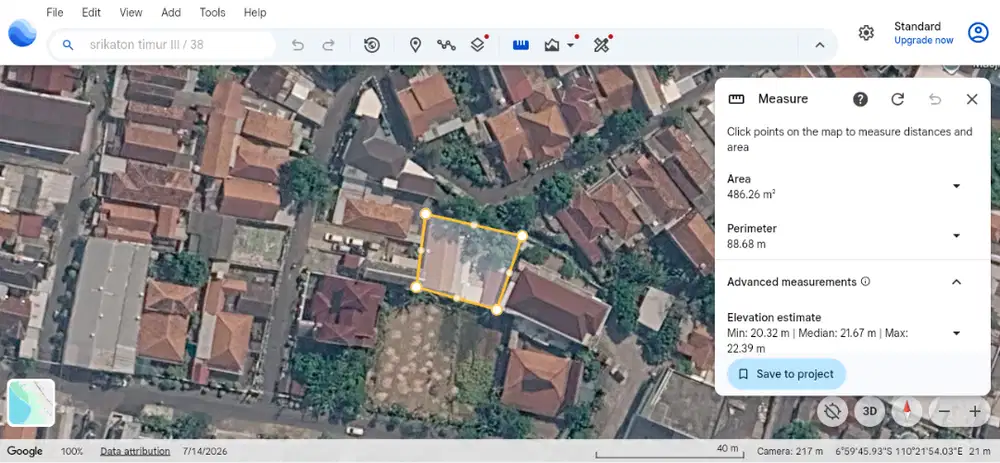Click the Upgrade now link
This screenshot has width=1000, height=463.
923,40
